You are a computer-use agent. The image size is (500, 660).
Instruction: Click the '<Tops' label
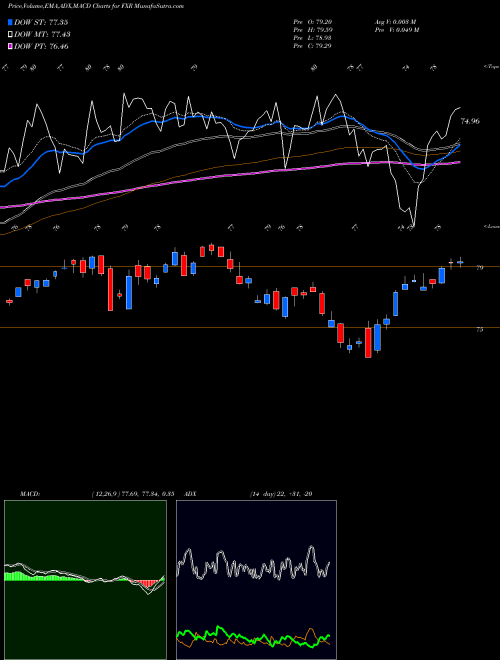click(x=491, y=67)
